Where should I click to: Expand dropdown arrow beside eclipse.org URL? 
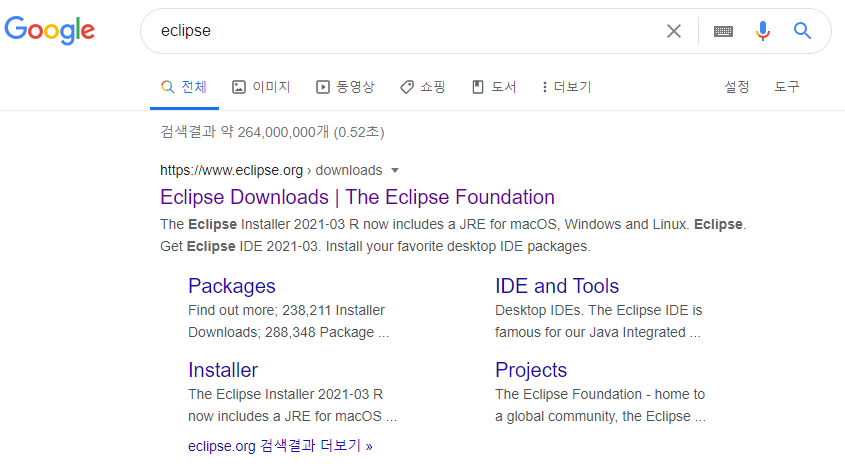coord(395,170)
